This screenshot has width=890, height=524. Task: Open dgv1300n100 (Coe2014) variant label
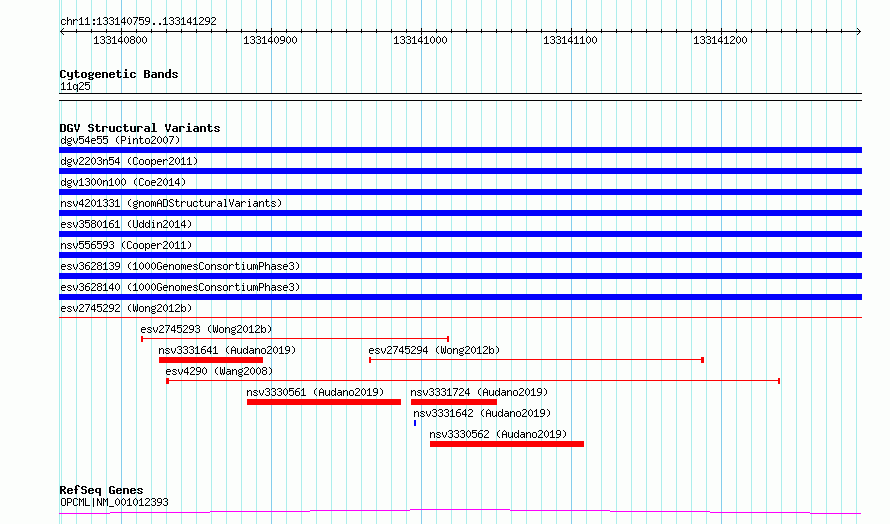pos(123,182)
